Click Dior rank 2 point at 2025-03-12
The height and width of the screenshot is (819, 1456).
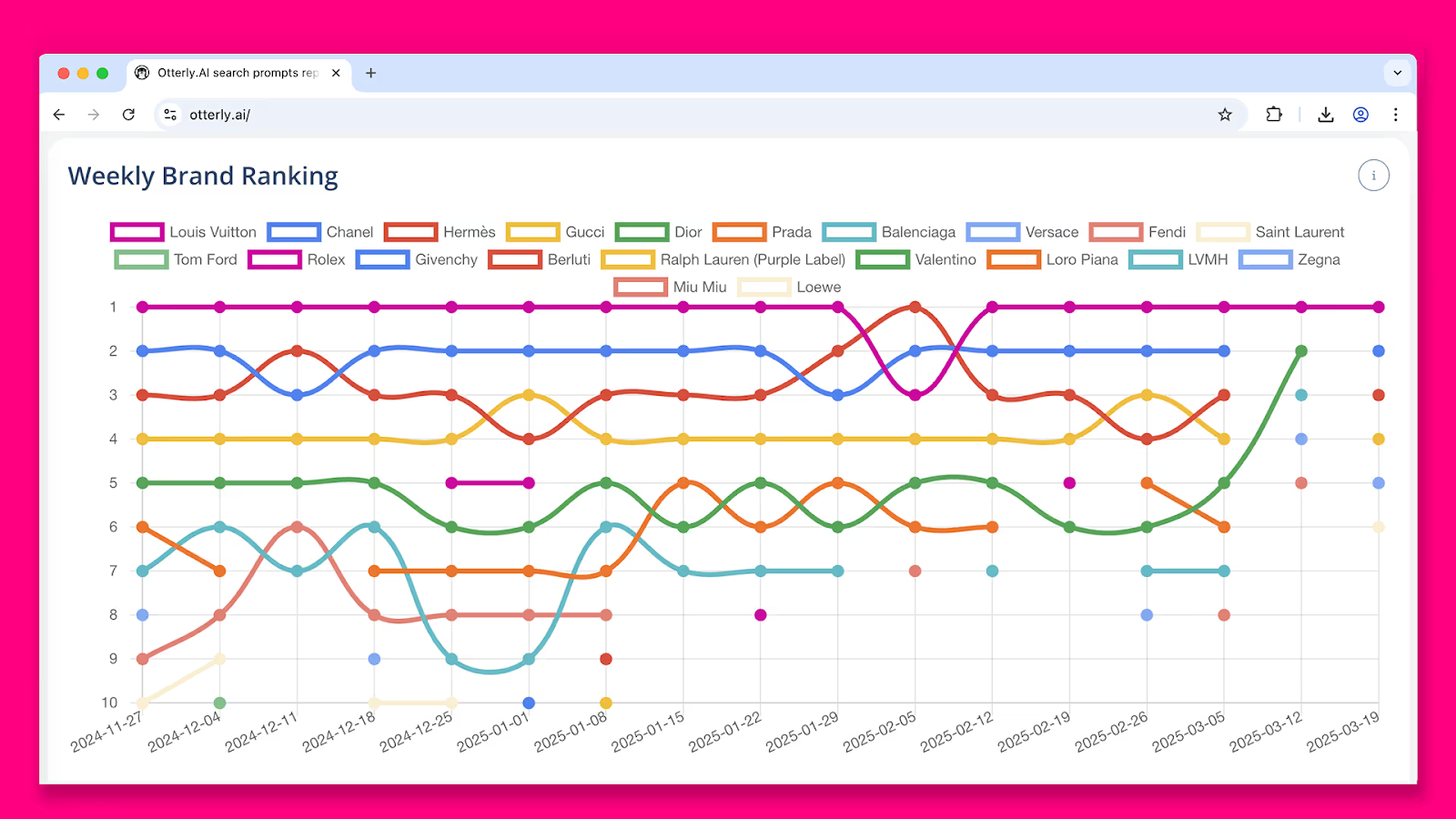click(x=1301, y=350)
